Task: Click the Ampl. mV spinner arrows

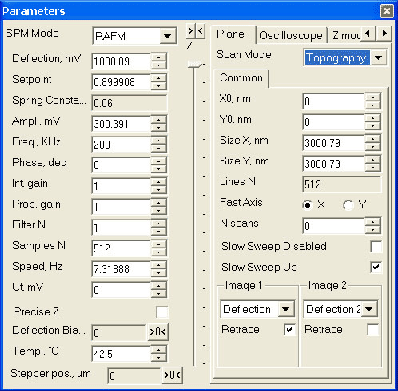Action: pos(159,124)
